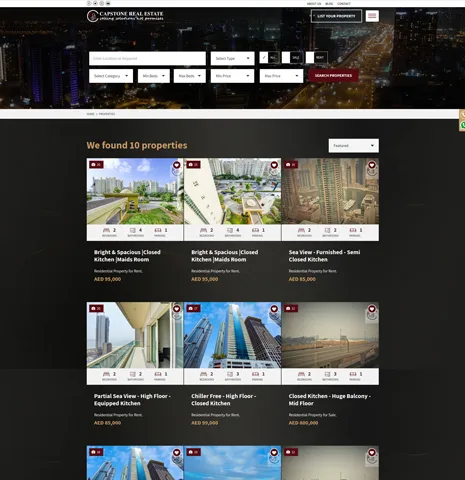Open Sea View Furnished listing photo thumbnail
The image size is (465, 480).
[330, 191]
